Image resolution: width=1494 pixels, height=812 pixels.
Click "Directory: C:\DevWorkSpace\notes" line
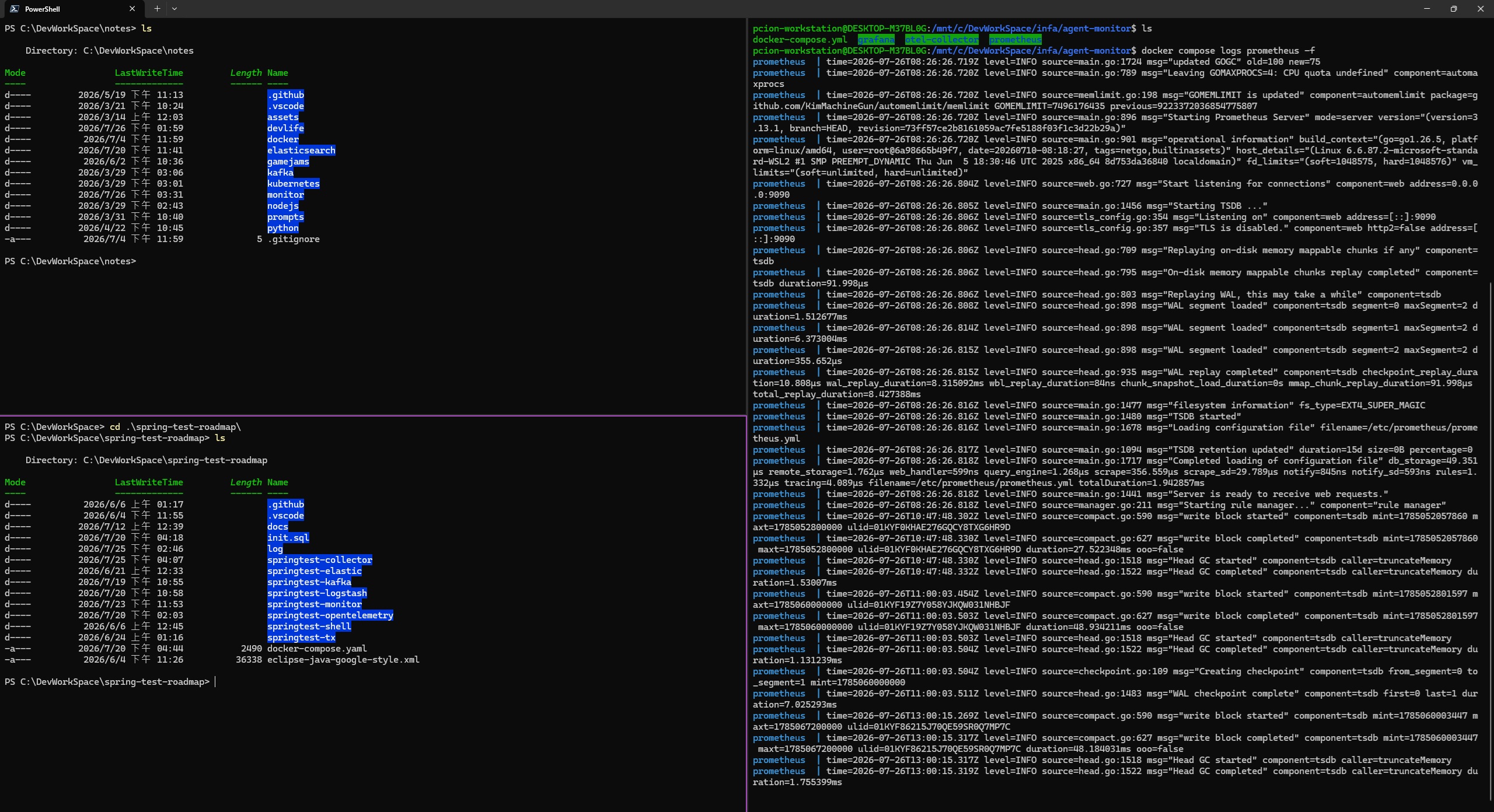[x=110, y=51]
